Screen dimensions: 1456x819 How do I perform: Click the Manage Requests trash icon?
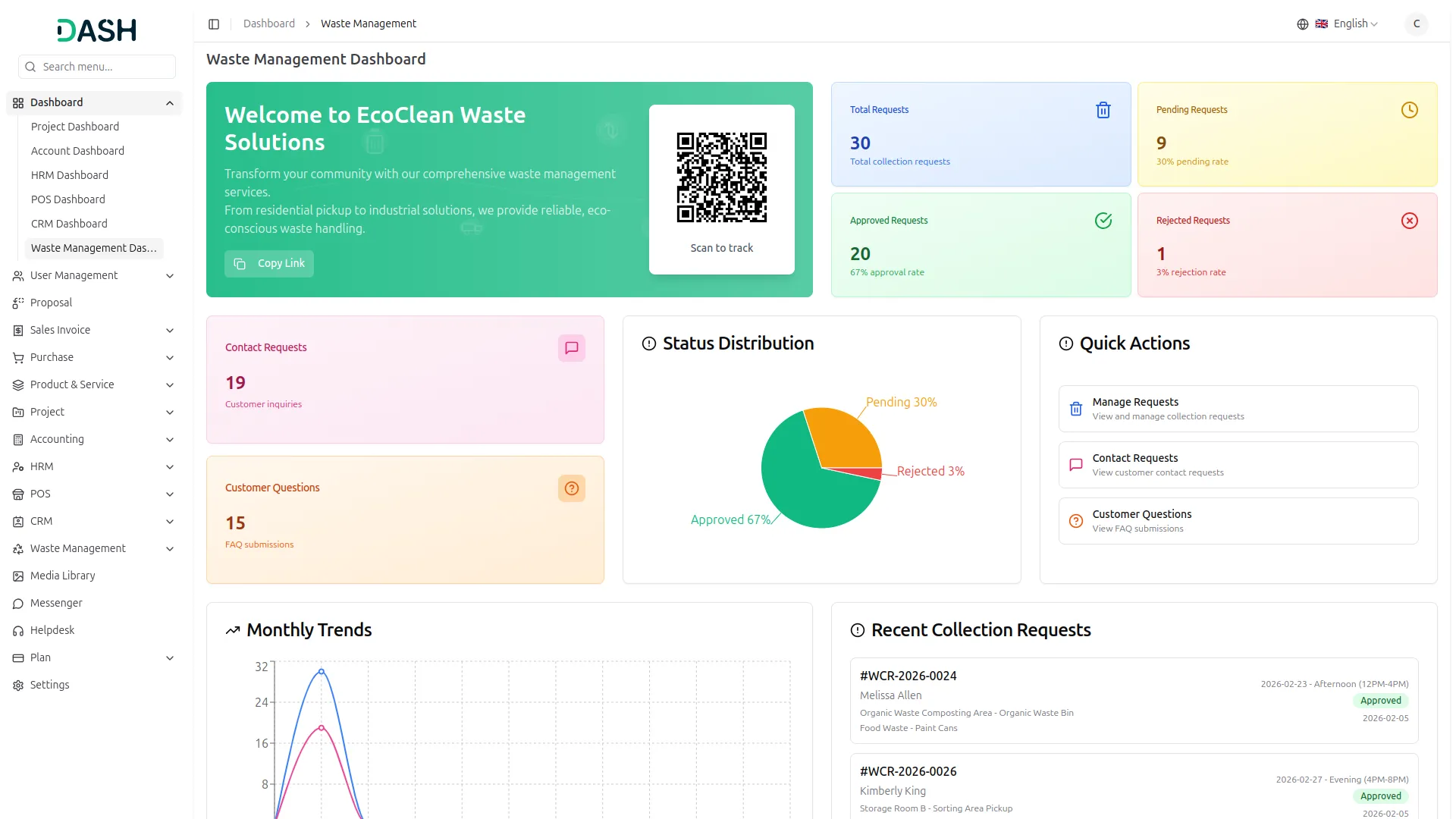point(1075,409)
